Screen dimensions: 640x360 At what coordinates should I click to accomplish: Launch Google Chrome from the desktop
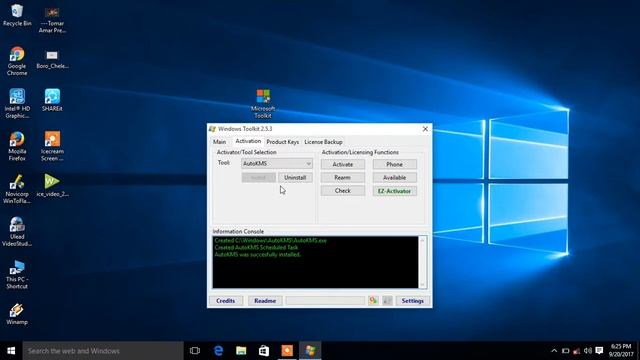point(17,61)
